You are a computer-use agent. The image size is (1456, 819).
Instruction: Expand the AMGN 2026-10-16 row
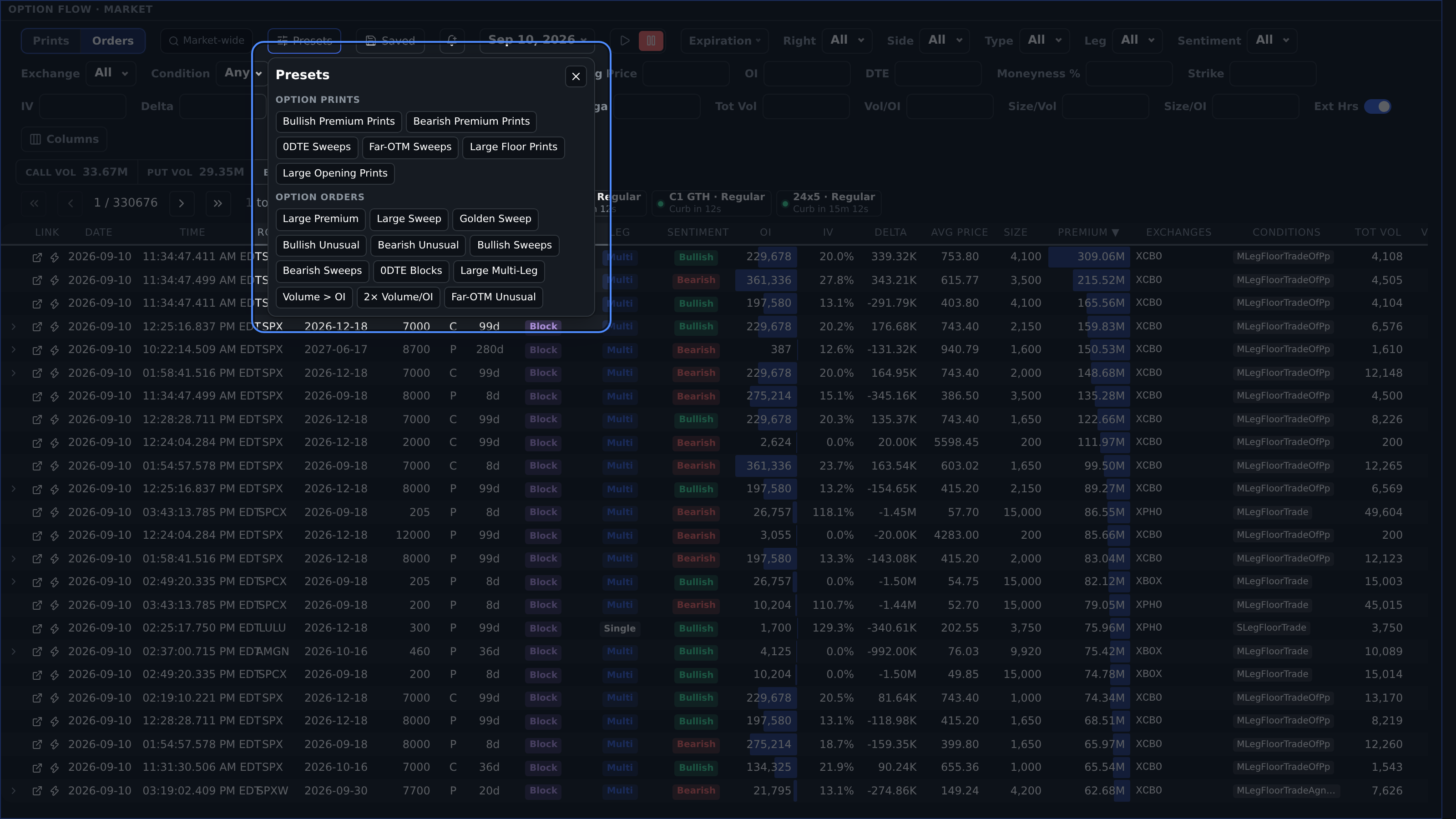(x=14, y=652)
